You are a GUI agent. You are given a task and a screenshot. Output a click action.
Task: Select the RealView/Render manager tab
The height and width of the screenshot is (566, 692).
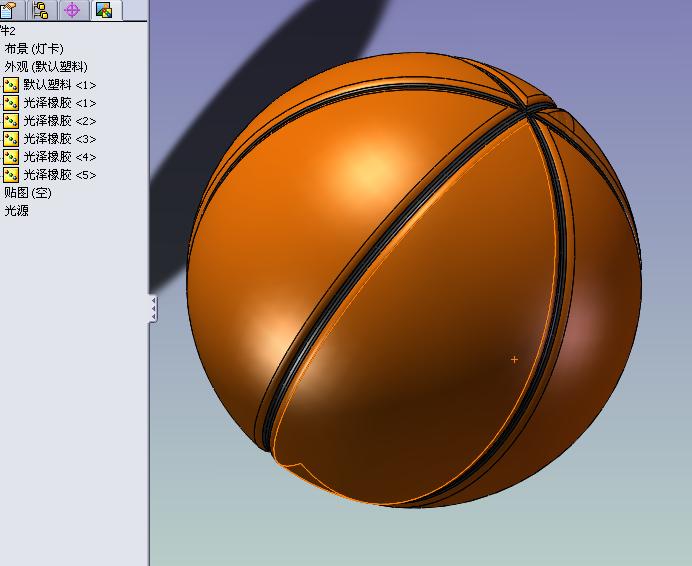pos(105,10)
